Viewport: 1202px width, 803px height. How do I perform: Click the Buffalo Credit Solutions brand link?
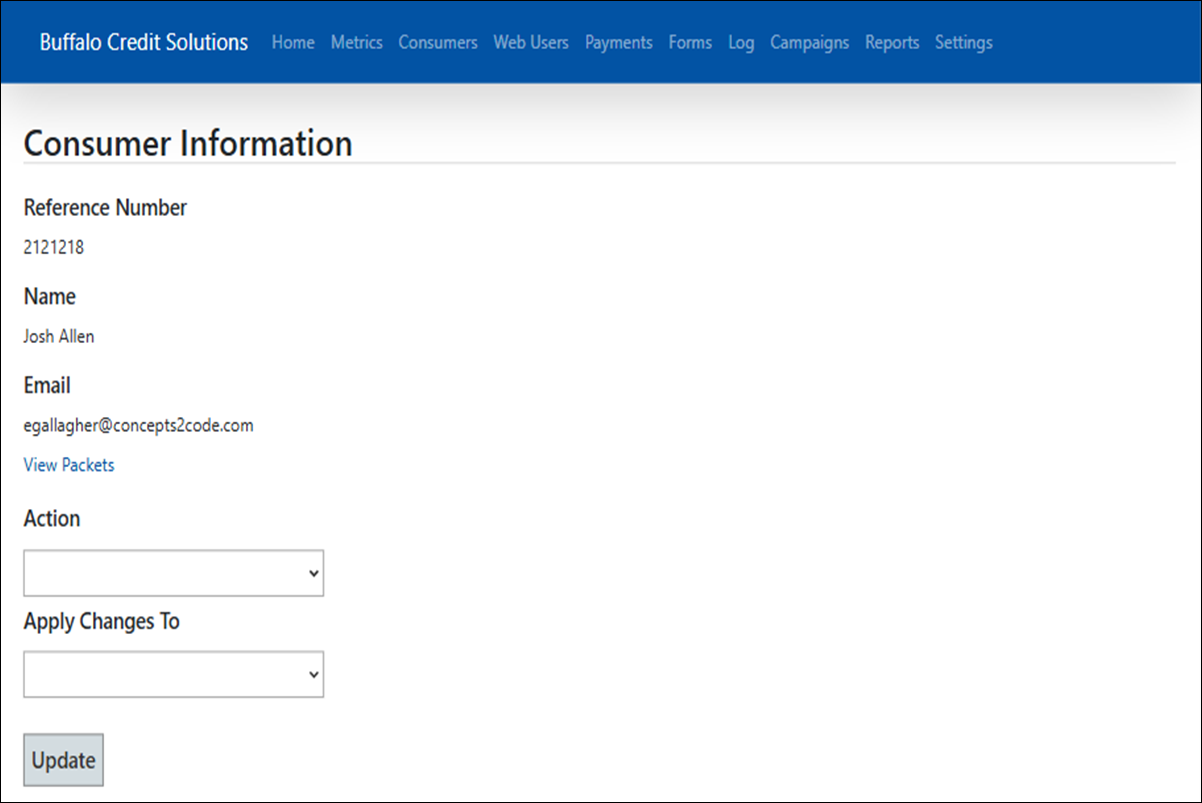[144, 43]
